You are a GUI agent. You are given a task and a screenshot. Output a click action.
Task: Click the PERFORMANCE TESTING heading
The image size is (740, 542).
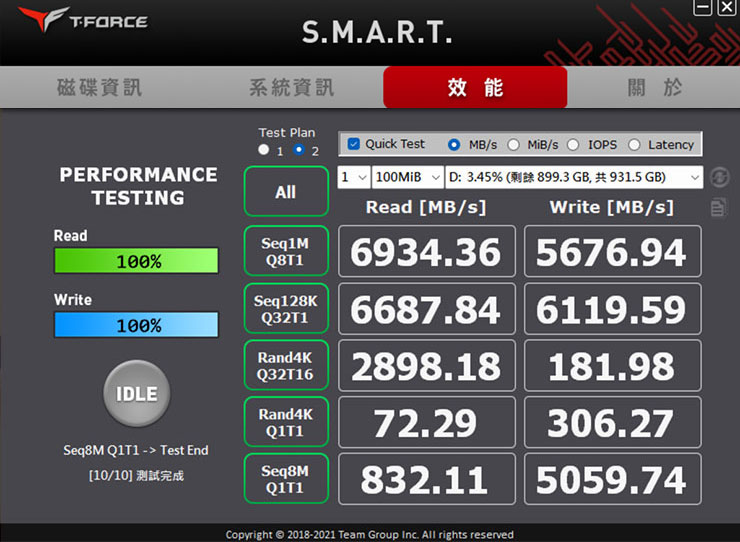tap(138, 186)
